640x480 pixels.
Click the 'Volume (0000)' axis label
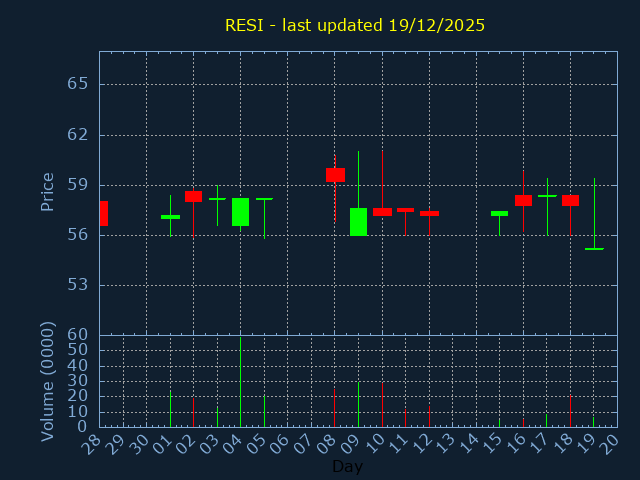pyautogui.click(x=47, y=381)
